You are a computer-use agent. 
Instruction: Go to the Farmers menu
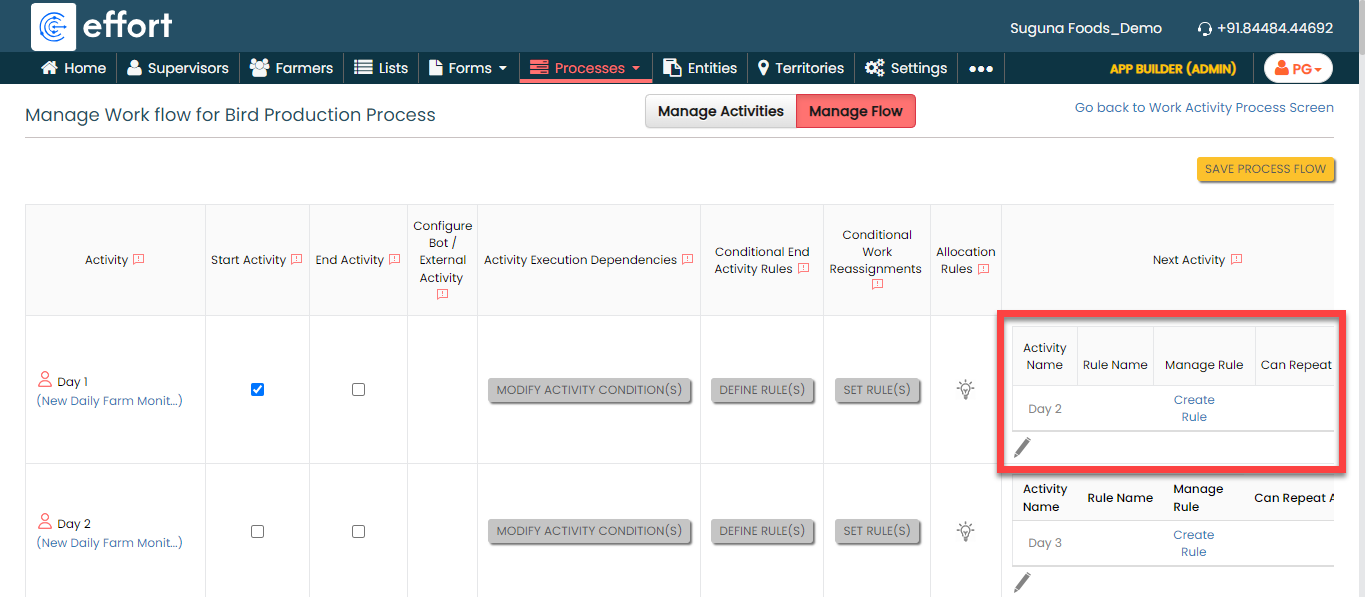291,68
